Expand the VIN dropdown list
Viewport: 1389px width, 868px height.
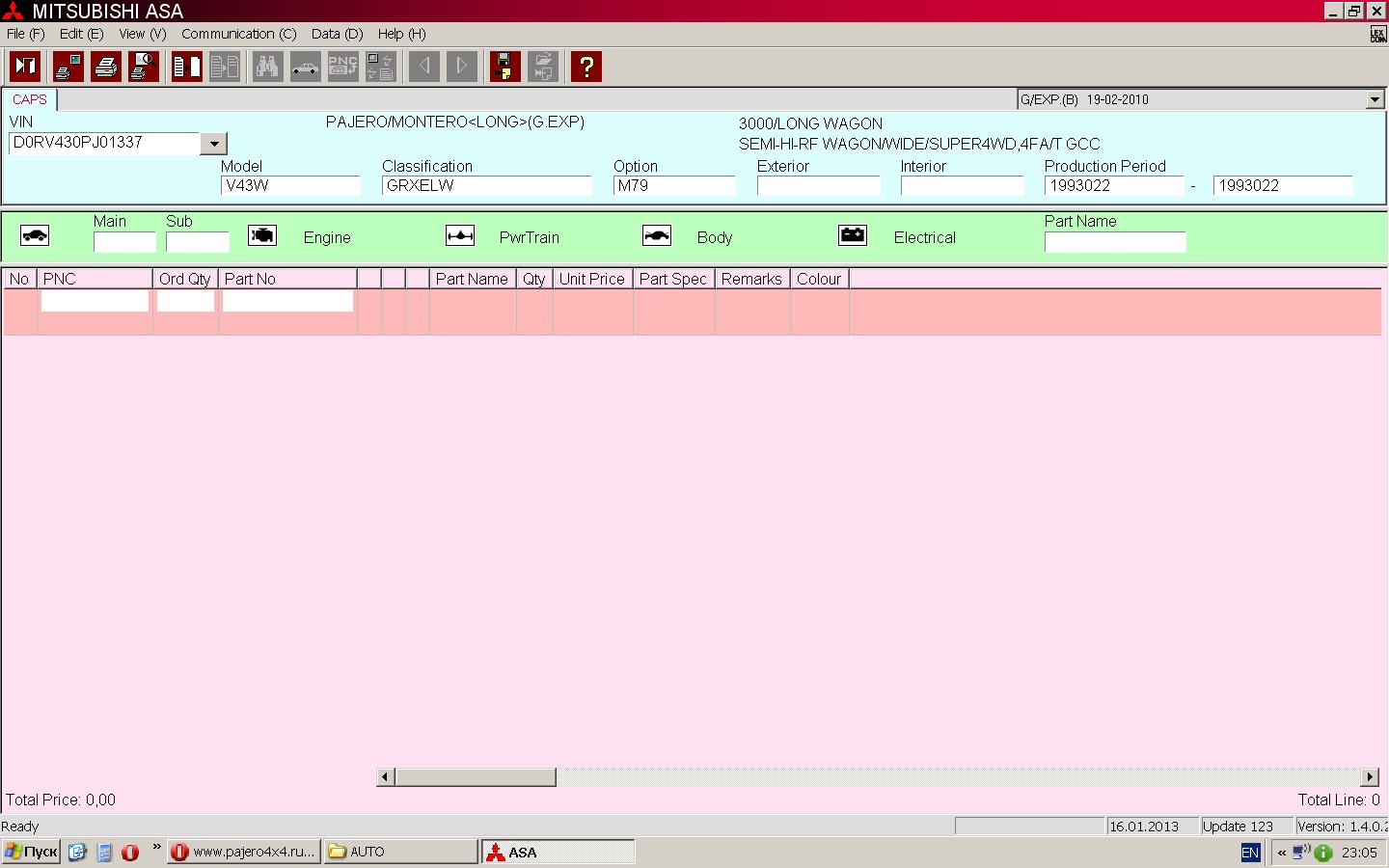coord(214,144)
